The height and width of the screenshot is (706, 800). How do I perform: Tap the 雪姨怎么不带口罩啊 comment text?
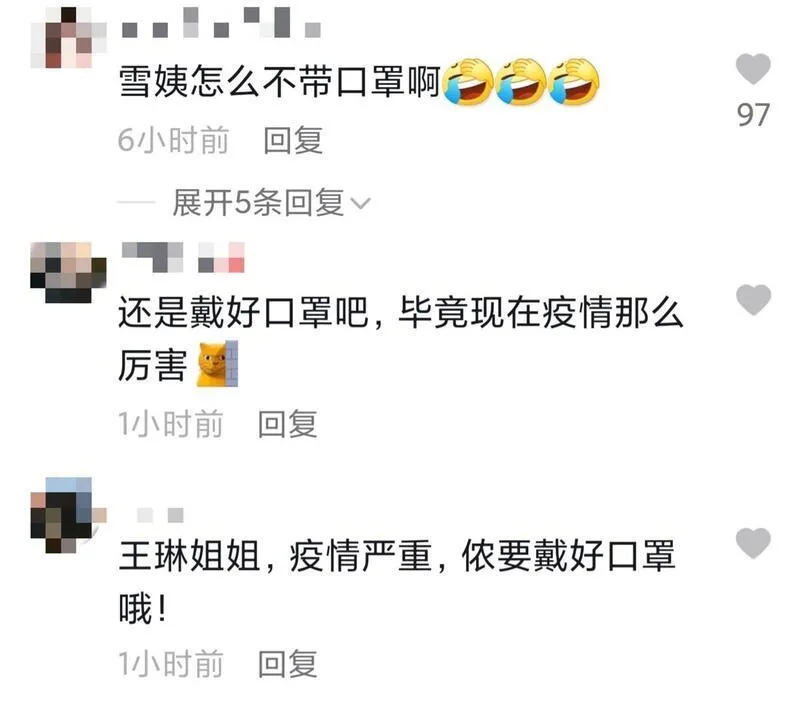tap(280, 82)
